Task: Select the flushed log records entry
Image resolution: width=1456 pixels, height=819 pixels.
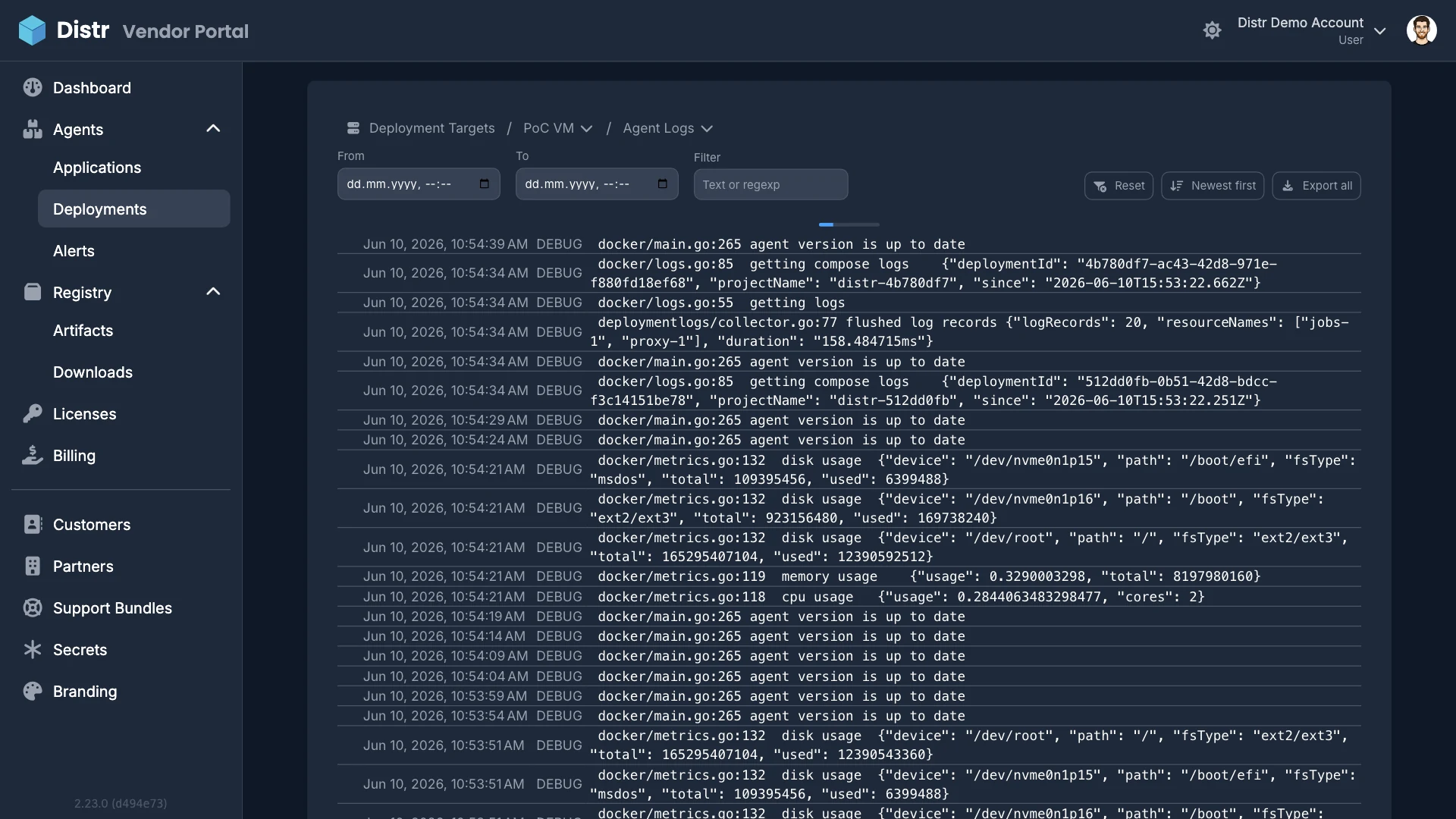Action: (849, 331)
